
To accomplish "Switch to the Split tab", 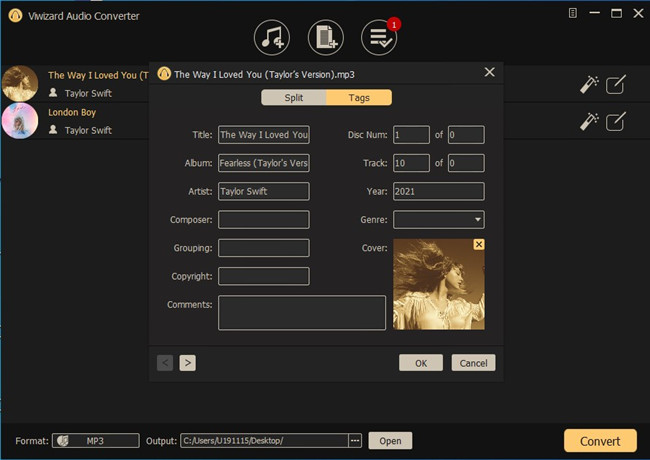I will tap(294, 97).
